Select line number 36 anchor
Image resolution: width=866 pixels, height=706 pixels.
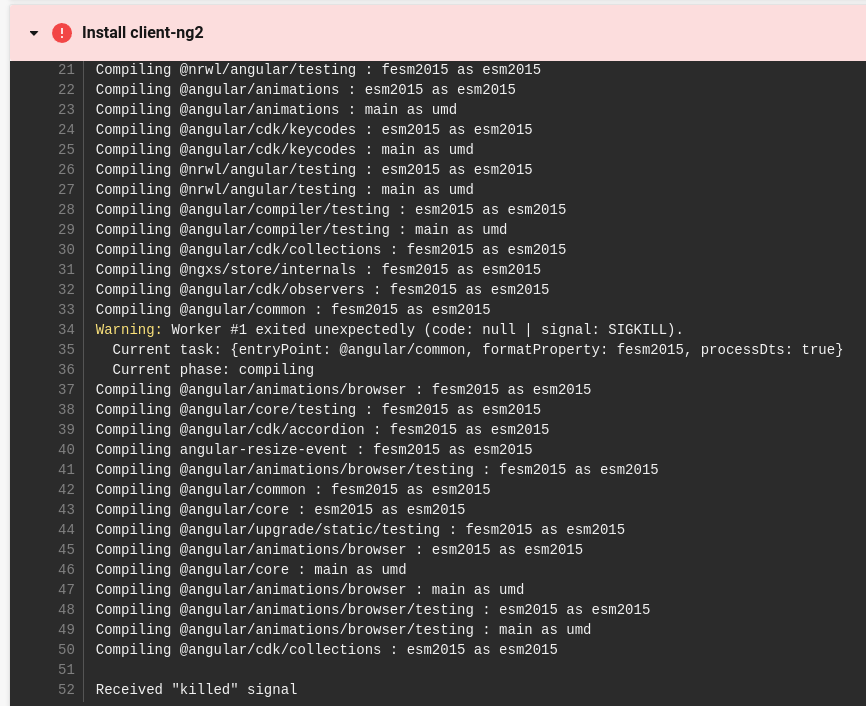[66, 370]
